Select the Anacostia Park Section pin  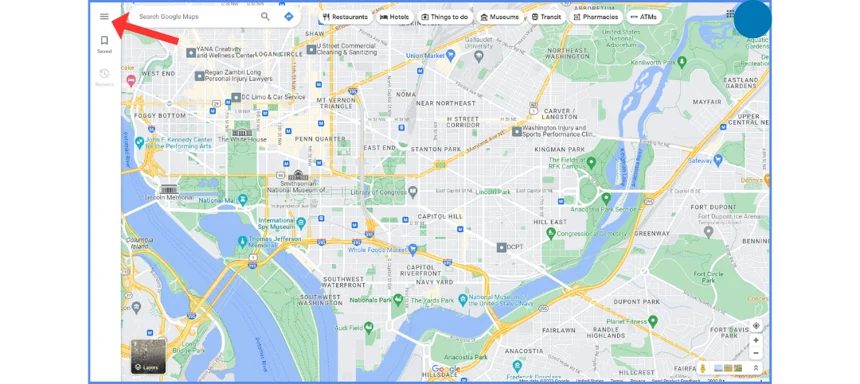pyautogui.click(x=606, y=198)
